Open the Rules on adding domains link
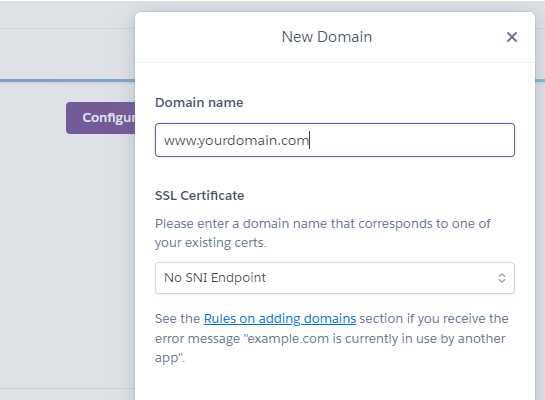This screenshot has height=400, width=545. (280, 318)
